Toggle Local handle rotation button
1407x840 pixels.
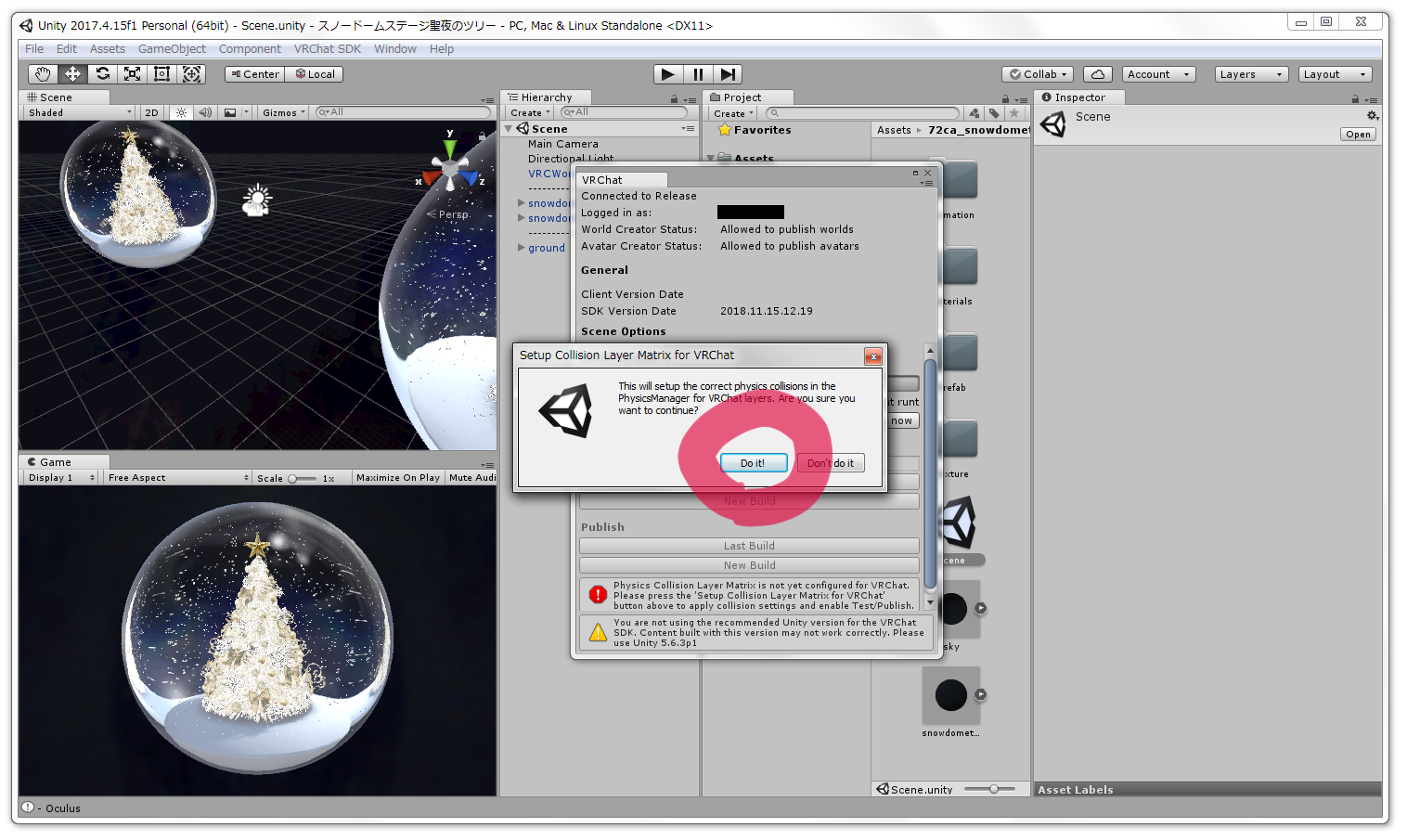[316, 74]
